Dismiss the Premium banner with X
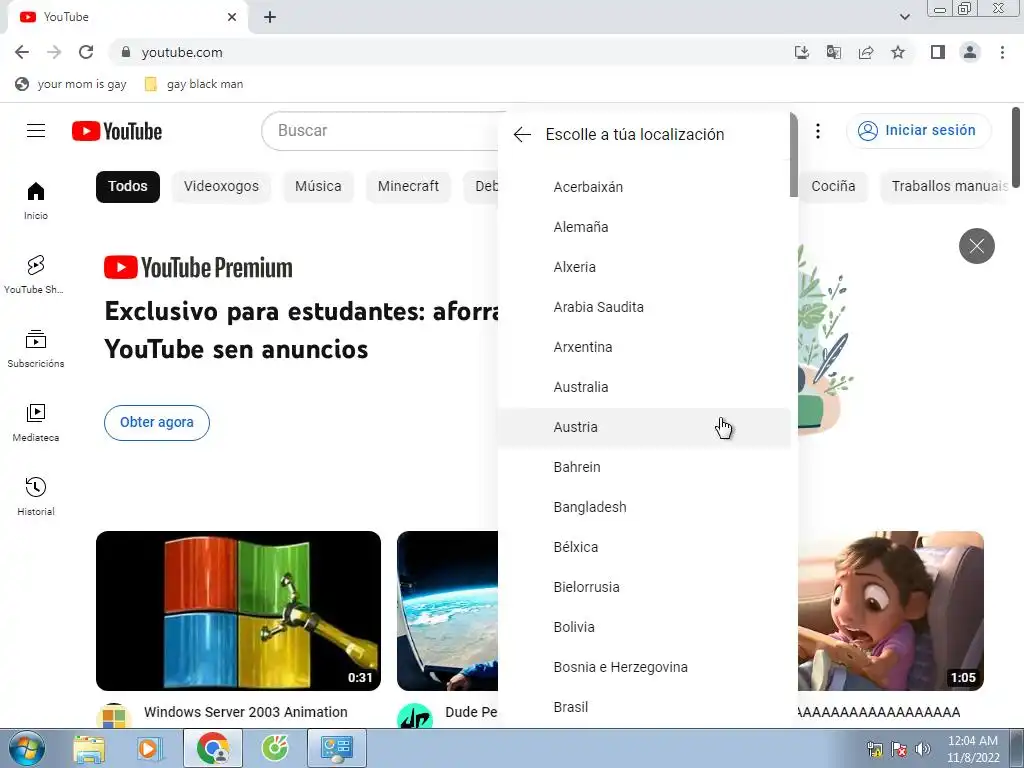This screenshot has width=1024, height=768. (x=976, y=246)
